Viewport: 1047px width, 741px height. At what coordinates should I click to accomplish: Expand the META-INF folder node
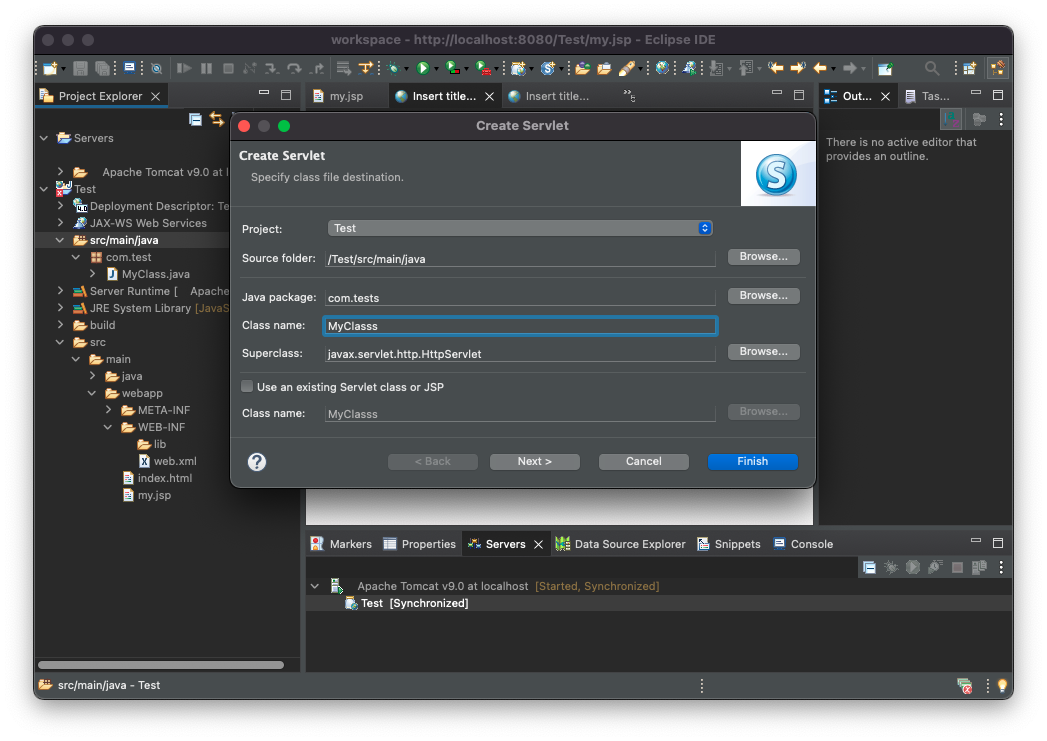tap(108, 410)
